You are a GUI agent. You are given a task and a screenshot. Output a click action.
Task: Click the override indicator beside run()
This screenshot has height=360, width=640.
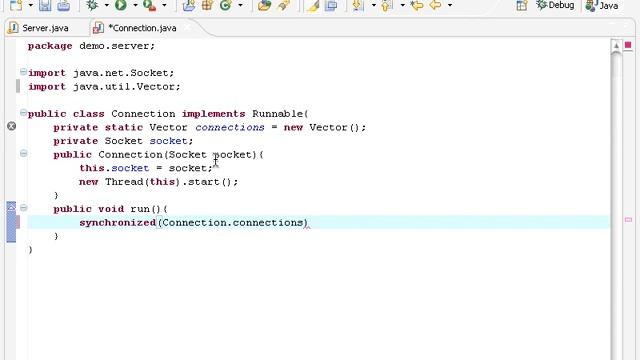[x=11, y=207]
